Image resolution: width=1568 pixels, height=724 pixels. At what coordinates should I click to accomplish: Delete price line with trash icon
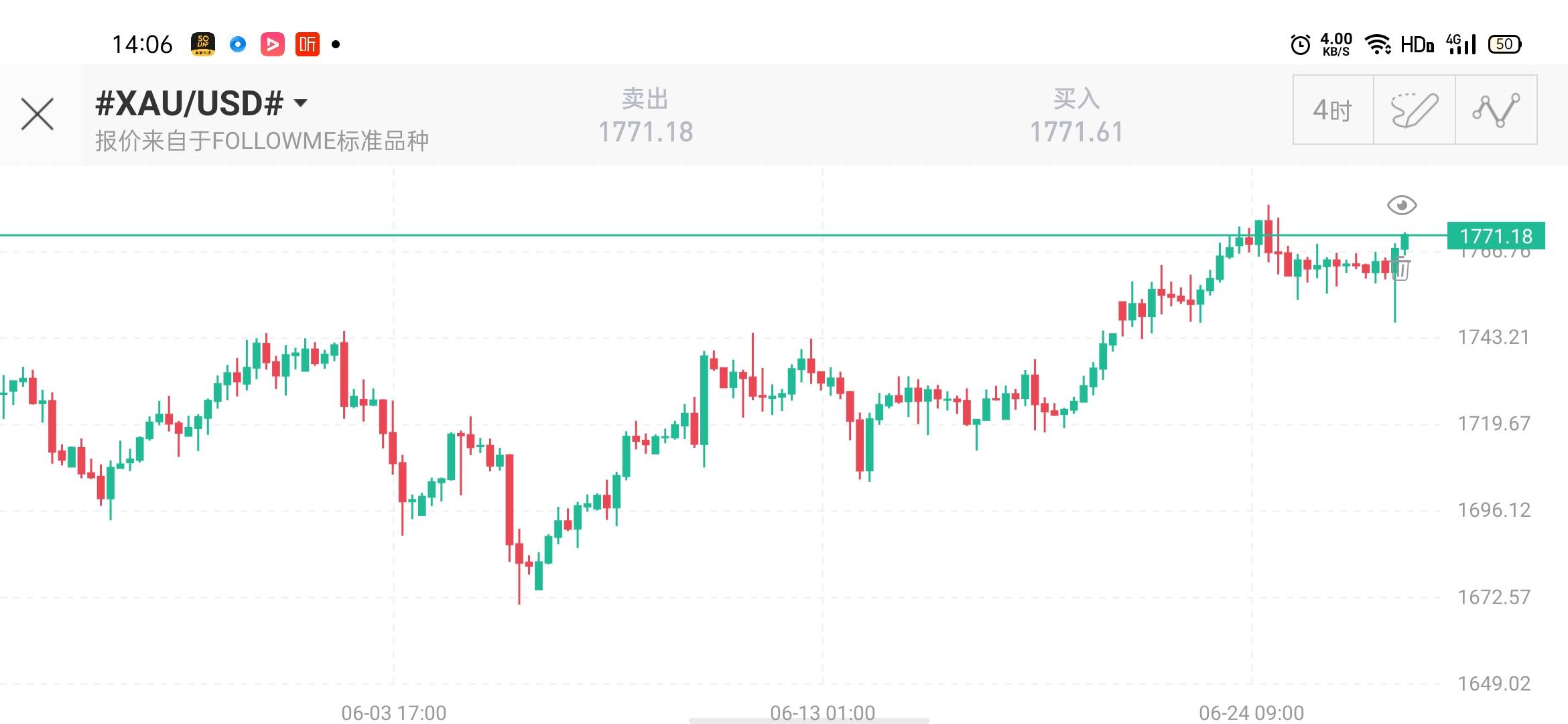click(1401, 269)
